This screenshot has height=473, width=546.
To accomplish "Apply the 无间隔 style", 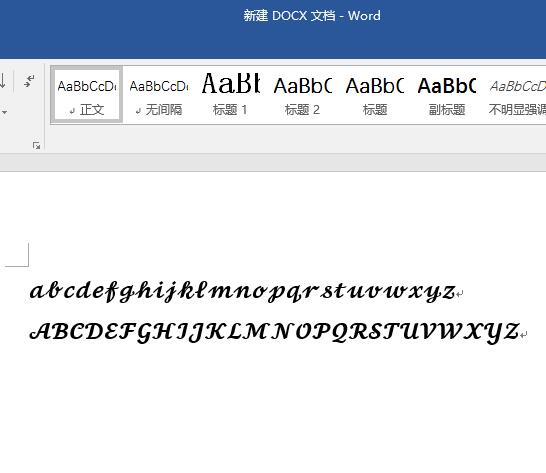I will pos(159,95).
